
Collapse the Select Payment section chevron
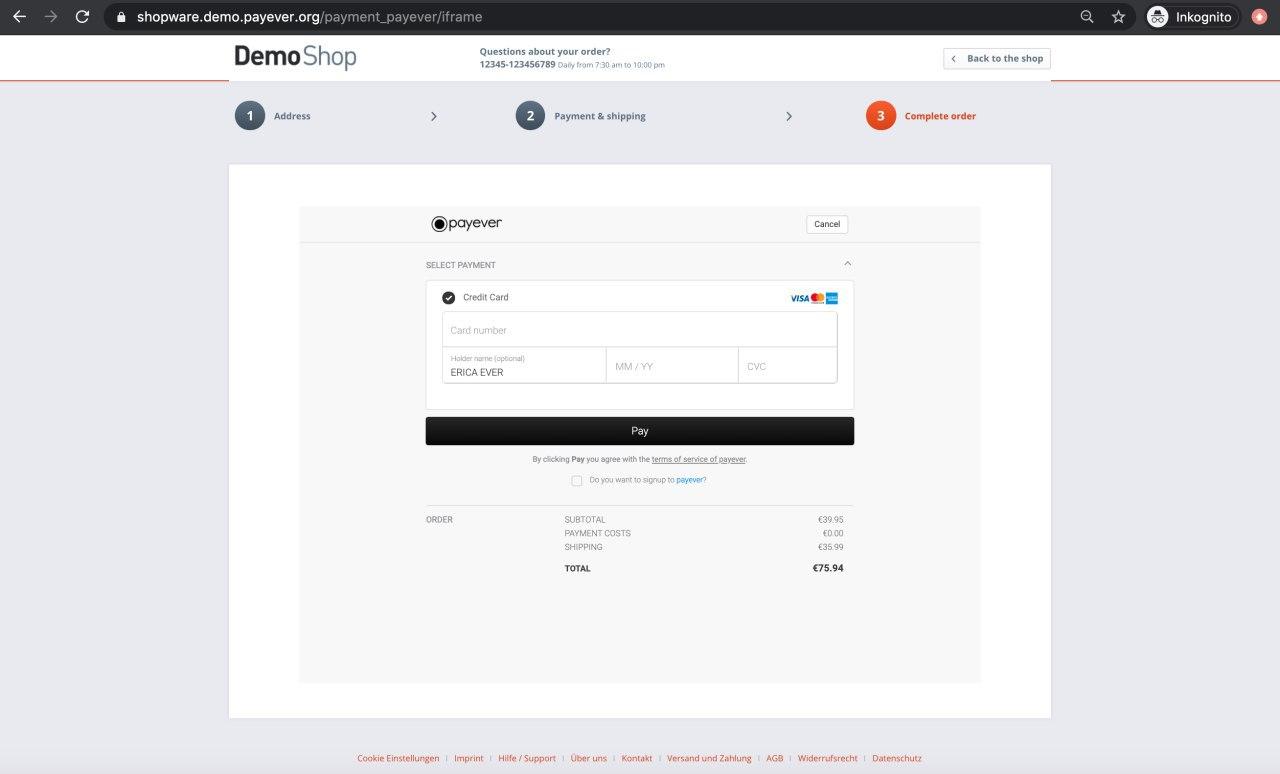coord(848,264)
